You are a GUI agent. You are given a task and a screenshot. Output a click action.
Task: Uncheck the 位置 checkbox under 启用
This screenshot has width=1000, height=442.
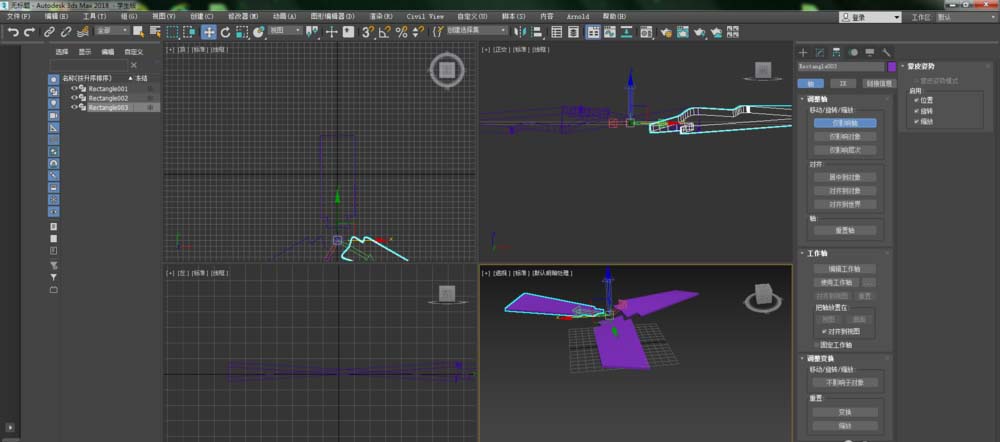pyautogui.click(x=915, y=100)
